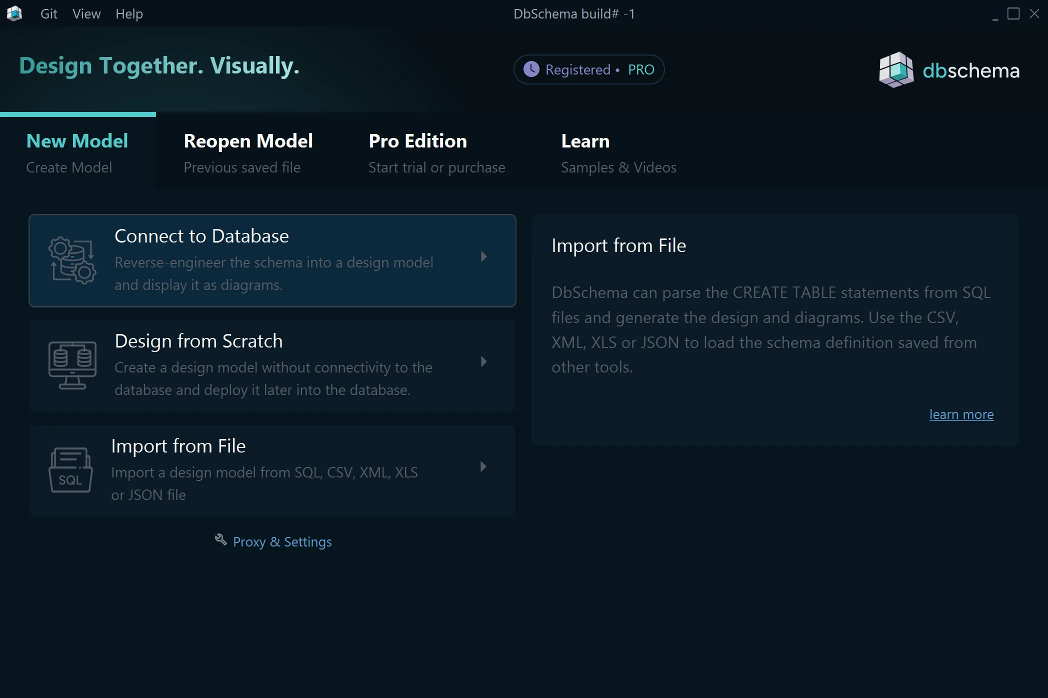Open Proxy & Settings link
The height and width of the screenshot is (698, 1048).
[282, 542]
